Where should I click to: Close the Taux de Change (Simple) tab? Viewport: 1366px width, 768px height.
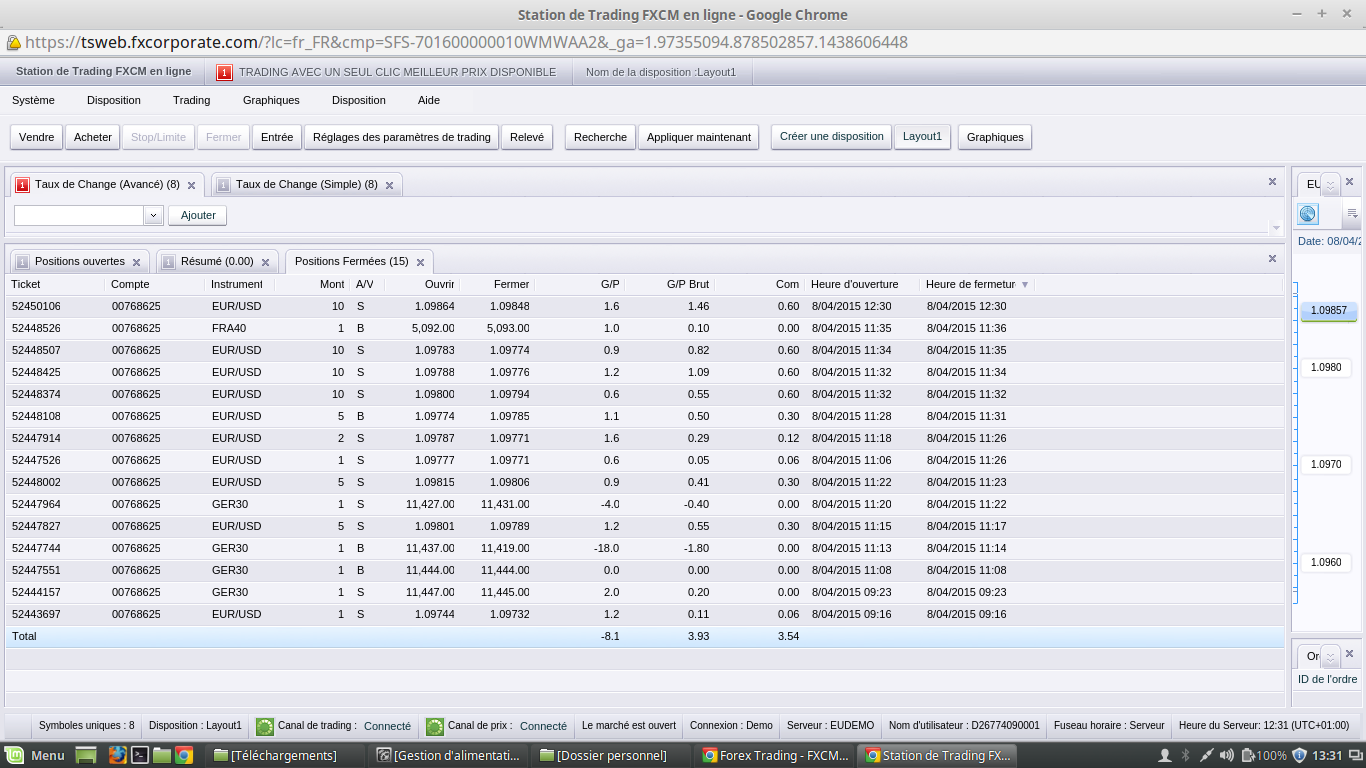[389, 185]
